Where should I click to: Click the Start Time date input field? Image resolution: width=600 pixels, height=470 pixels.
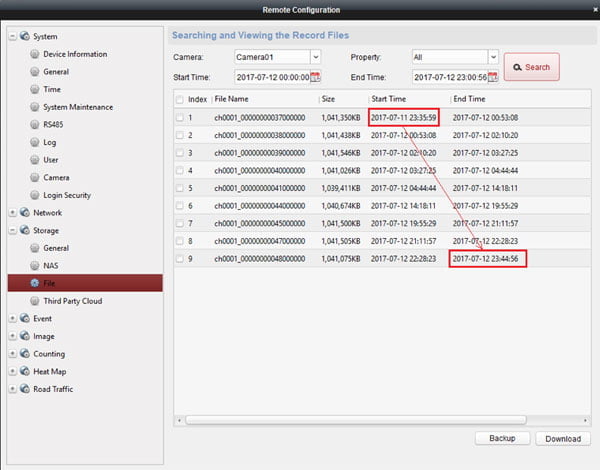pyautogui.click(x=271, y=76)
